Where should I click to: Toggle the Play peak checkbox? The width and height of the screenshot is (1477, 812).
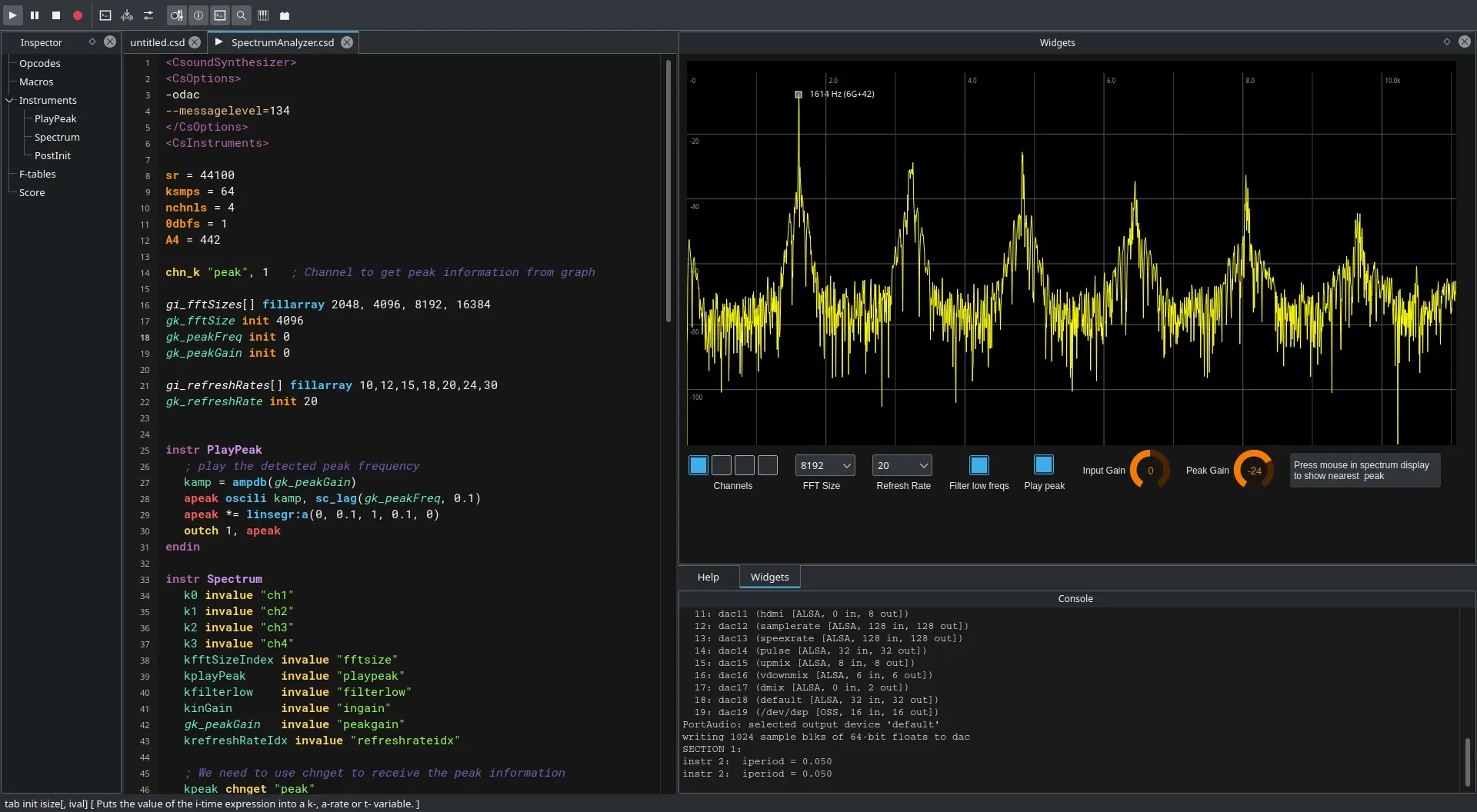pyautogui.click(x=1044, y=464)
